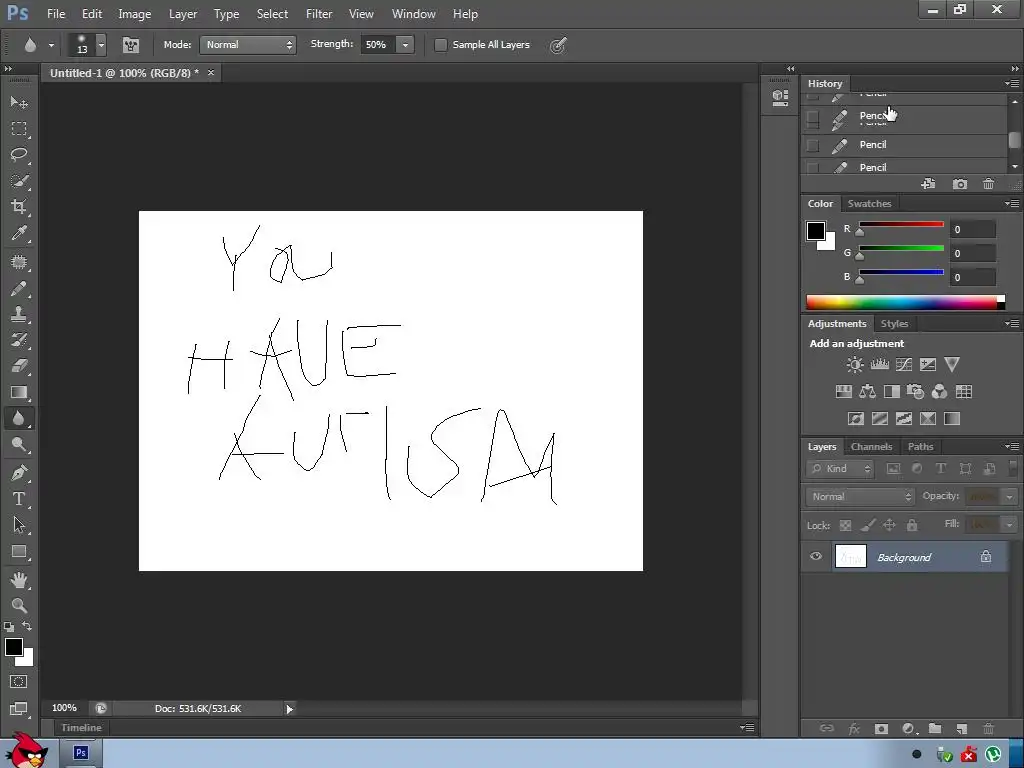Select the Horizontal Type tool
Viewport: 1024px width, 768px height.
18,499
